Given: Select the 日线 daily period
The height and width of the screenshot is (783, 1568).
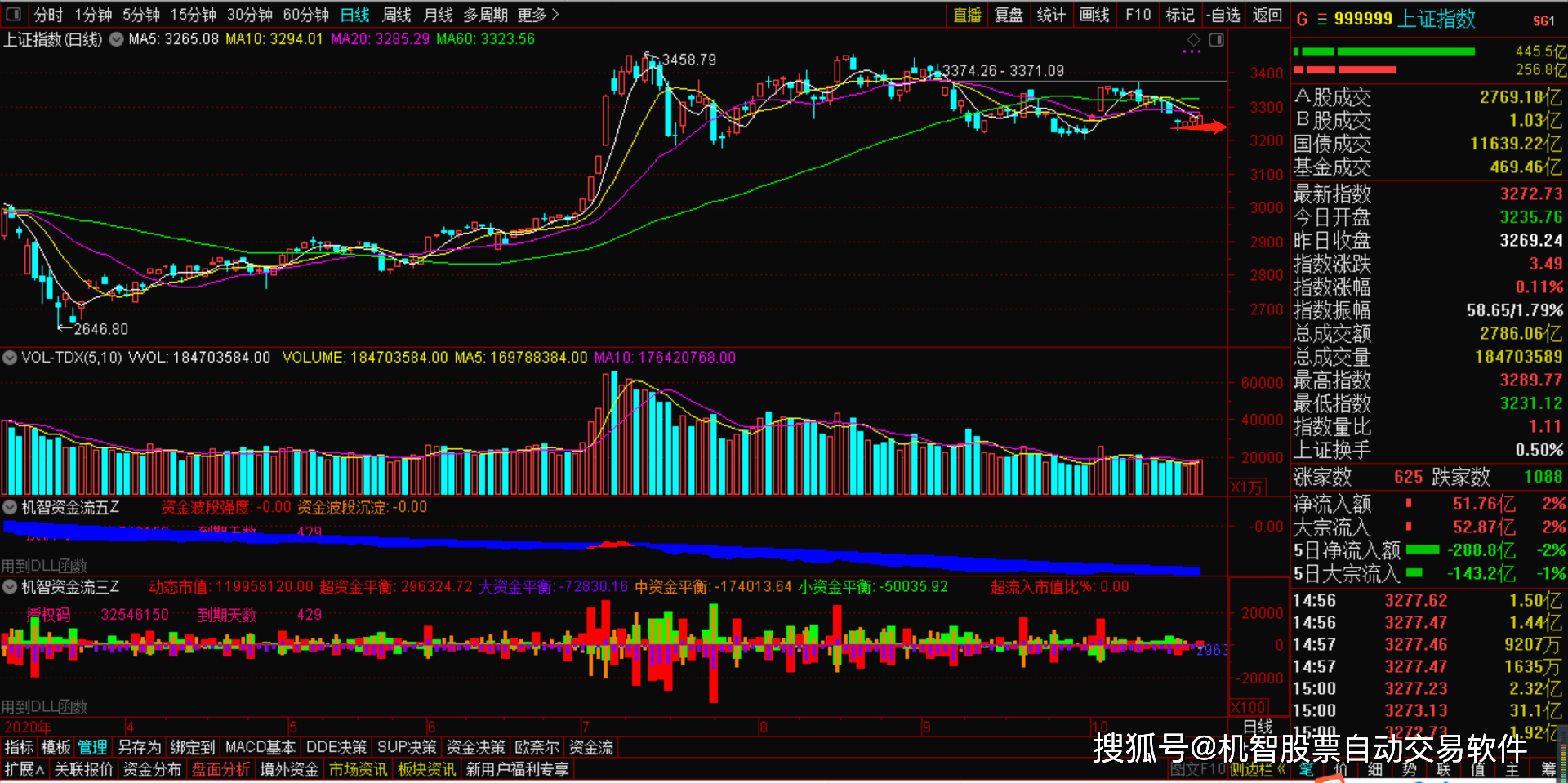Looking at the screenshot, I should [354, 15].
